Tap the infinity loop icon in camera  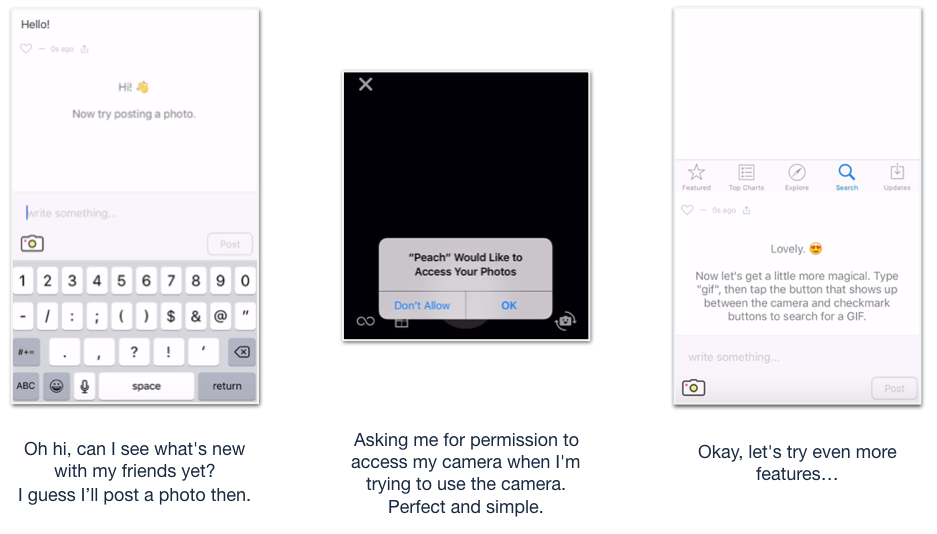(366, 321)
